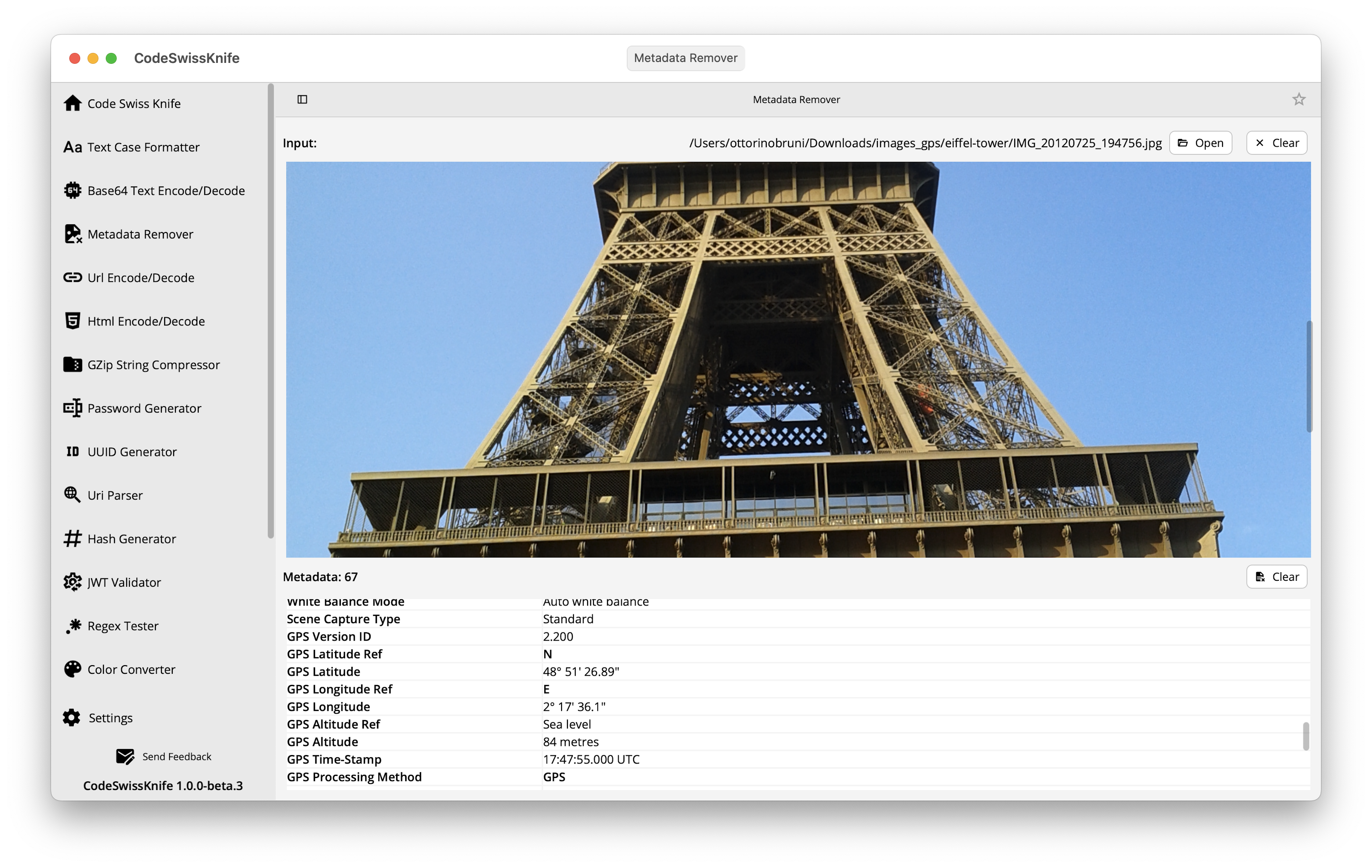
Task: Click the main content vertical scrollbar
Action: point(1309,376)
